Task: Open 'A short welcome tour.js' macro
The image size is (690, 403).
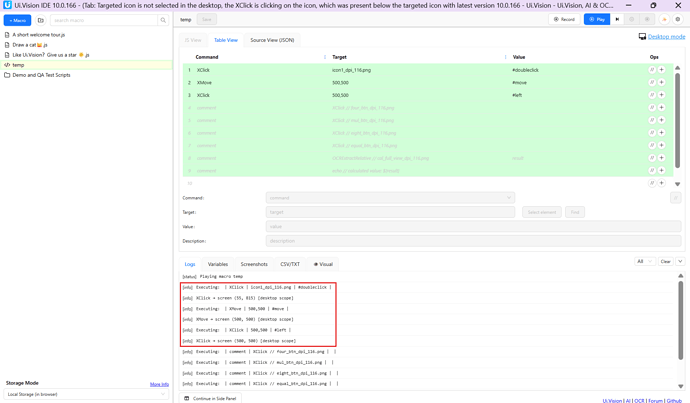Action: point(39,35)
